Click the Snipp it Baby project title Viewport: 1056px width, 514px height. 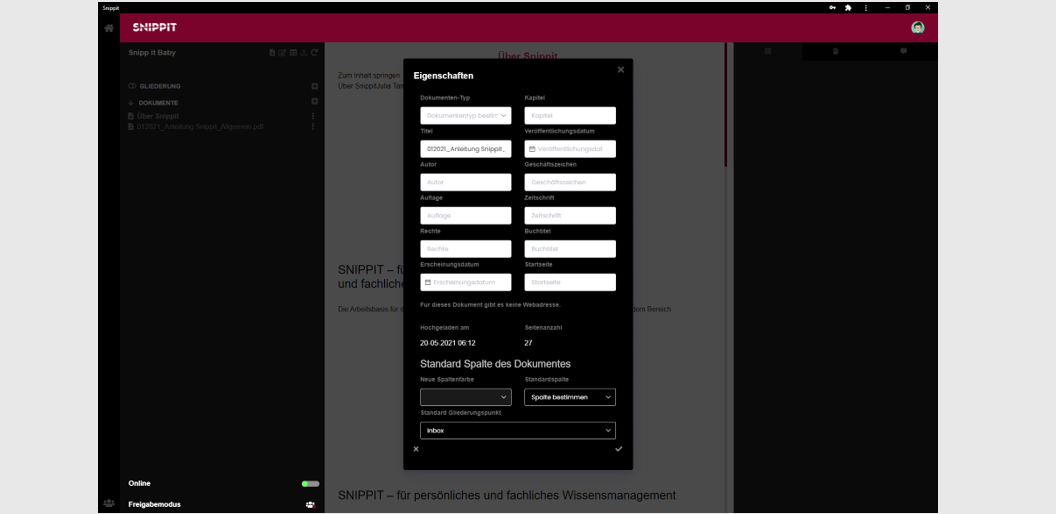coord(152,53)
